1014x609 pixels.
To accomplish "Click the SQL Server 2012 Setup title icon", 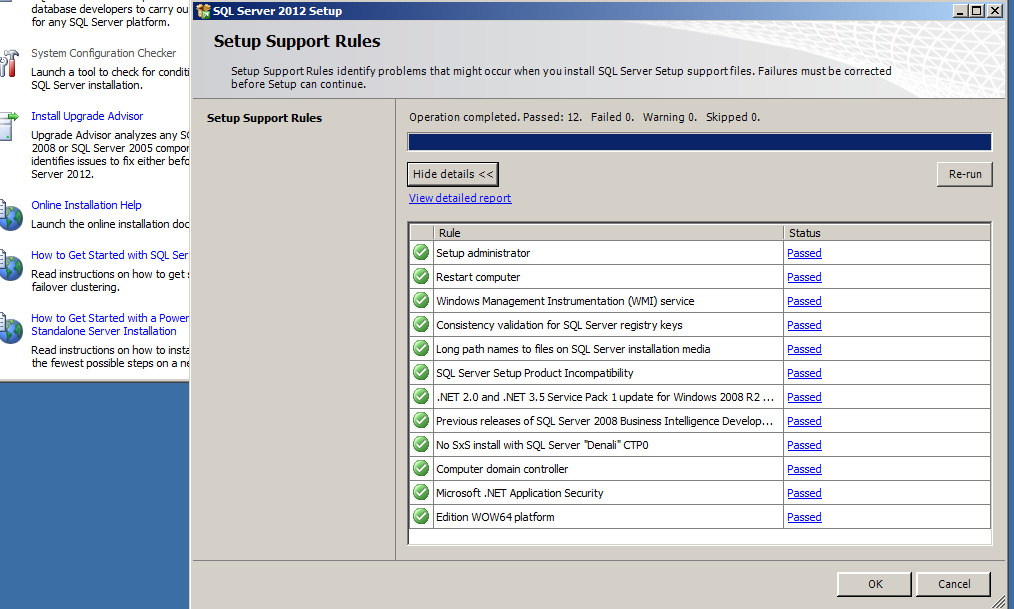I will point(203,11).
